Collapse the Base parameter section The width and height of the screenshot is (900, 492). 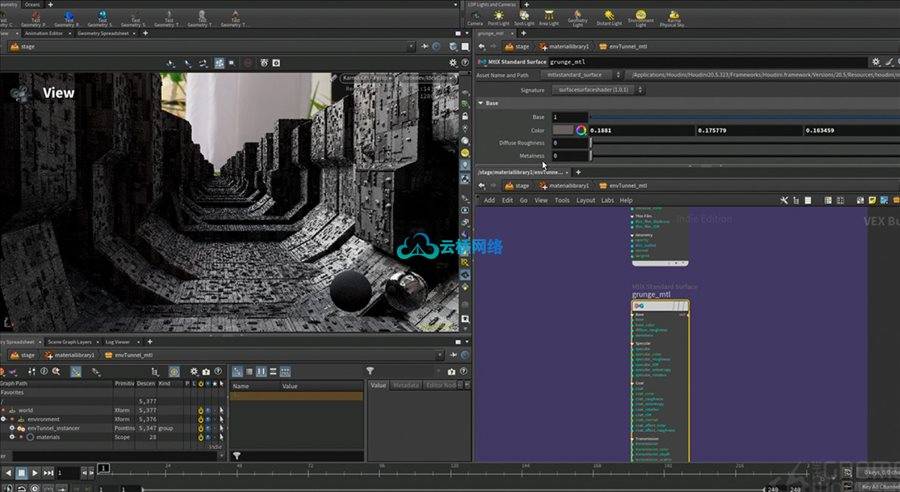click(481, 103)
